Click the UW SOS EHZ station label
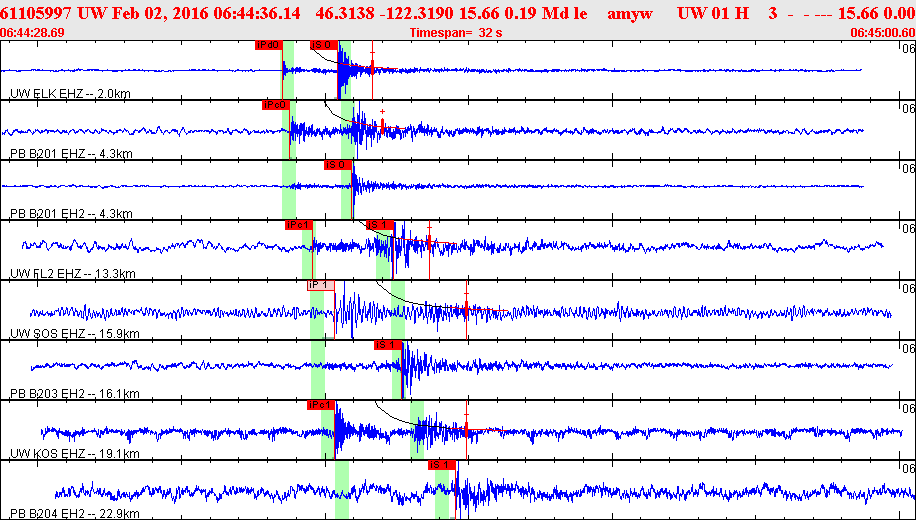 click(74, 333)
